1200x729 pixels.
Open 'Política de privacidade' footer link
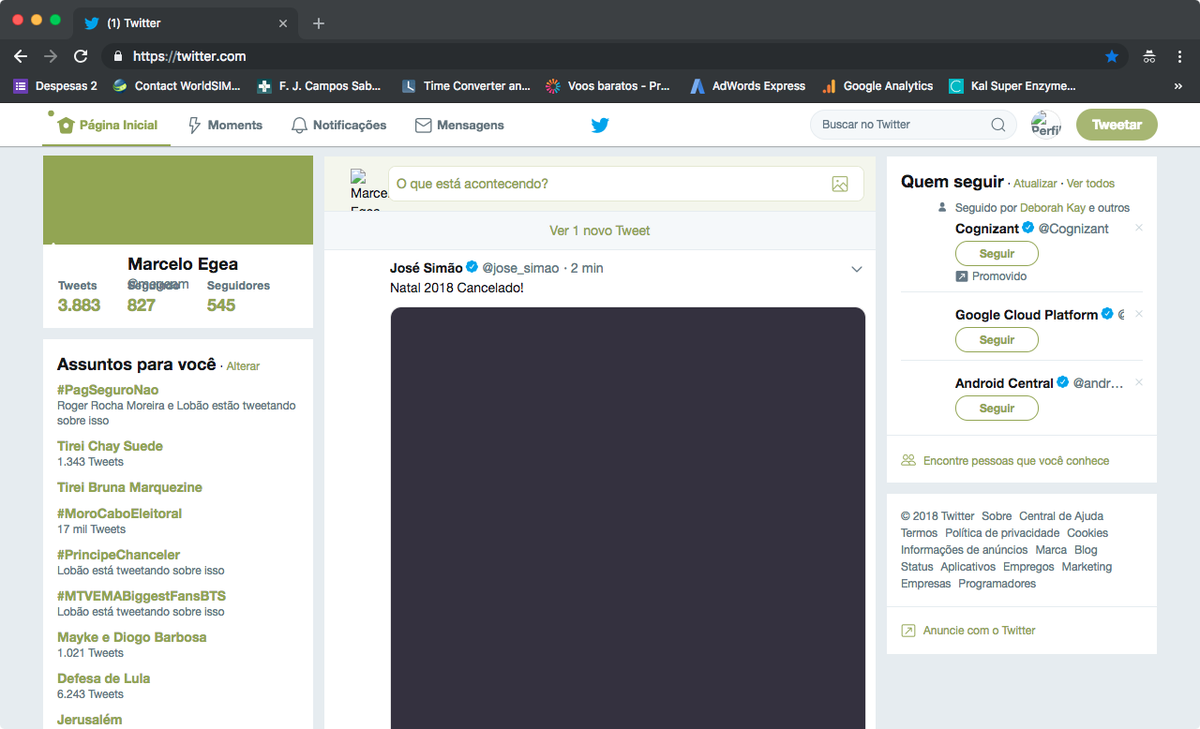pos(1002,533)
